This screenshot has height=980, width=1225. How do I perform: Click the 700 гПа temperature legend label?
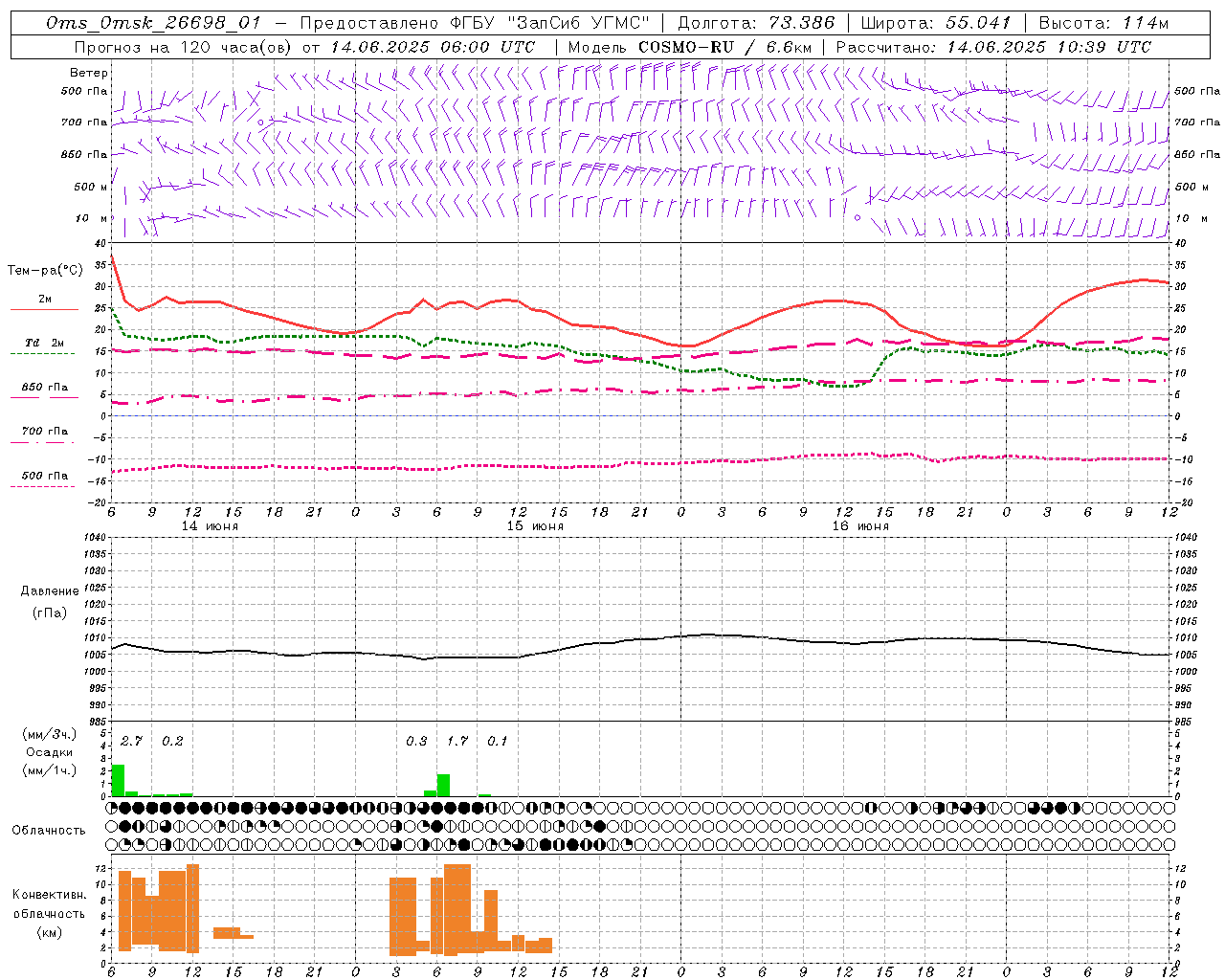coord(44,432)
